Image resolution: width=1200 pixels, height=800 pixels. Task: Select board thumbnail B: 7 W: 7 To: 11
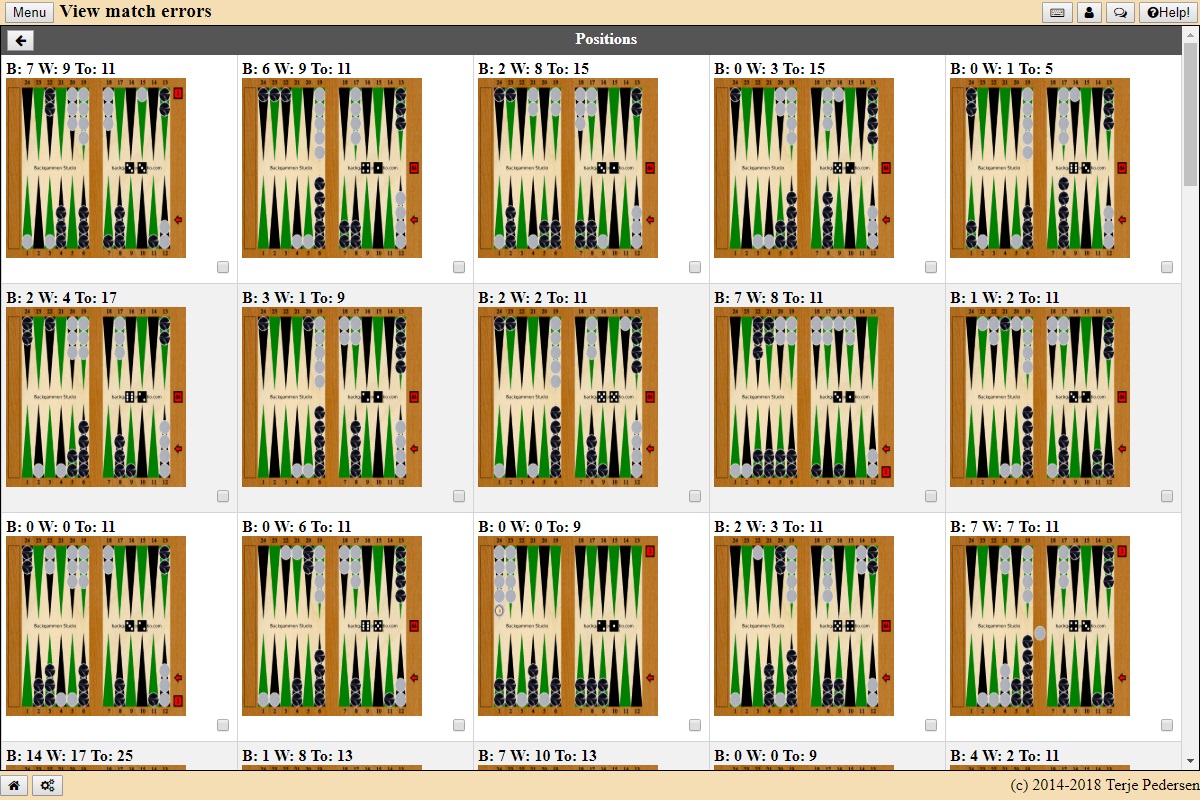coord(1040,626)
